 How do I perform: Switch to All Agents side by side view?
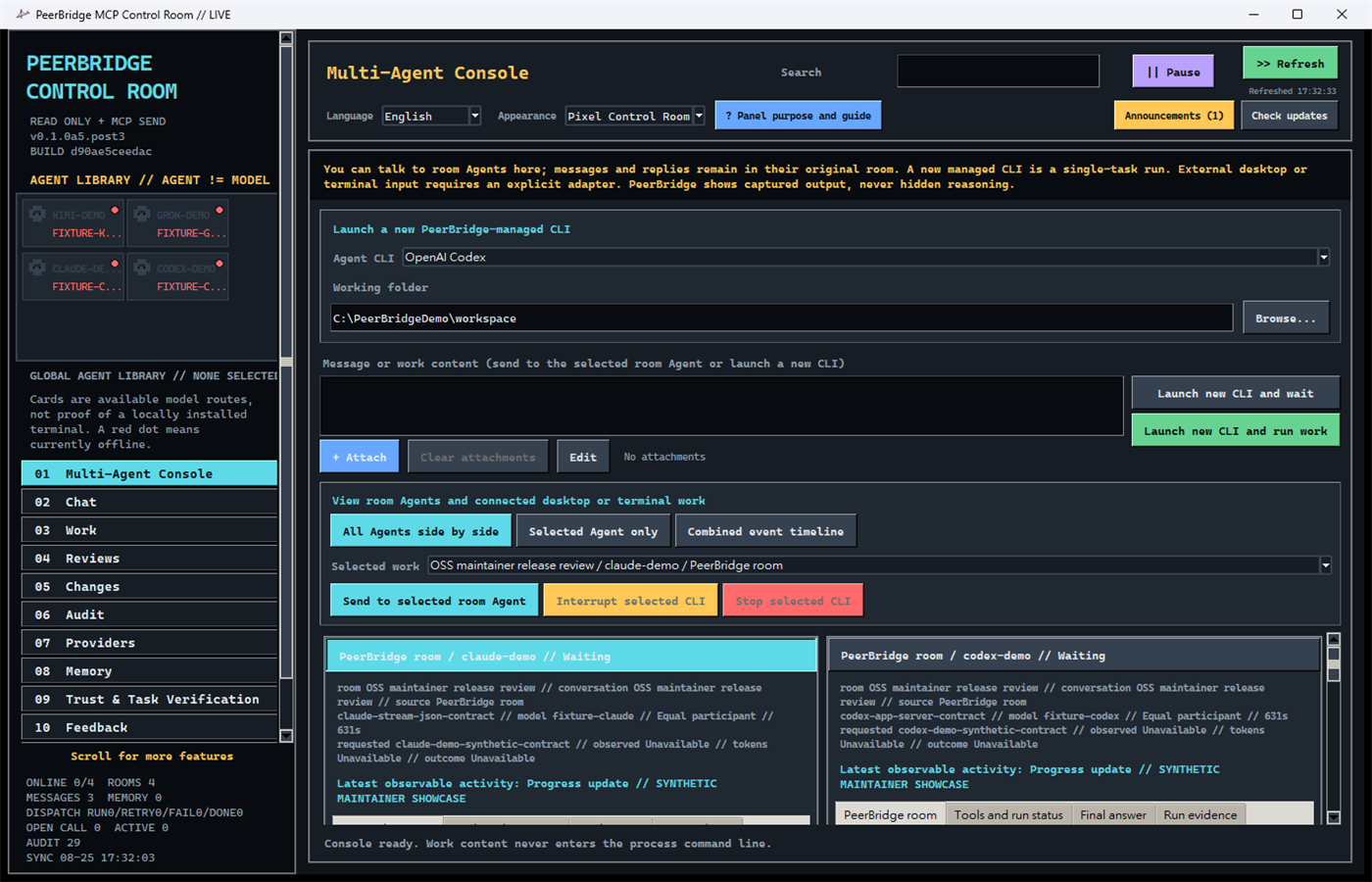tap(420, 531)
